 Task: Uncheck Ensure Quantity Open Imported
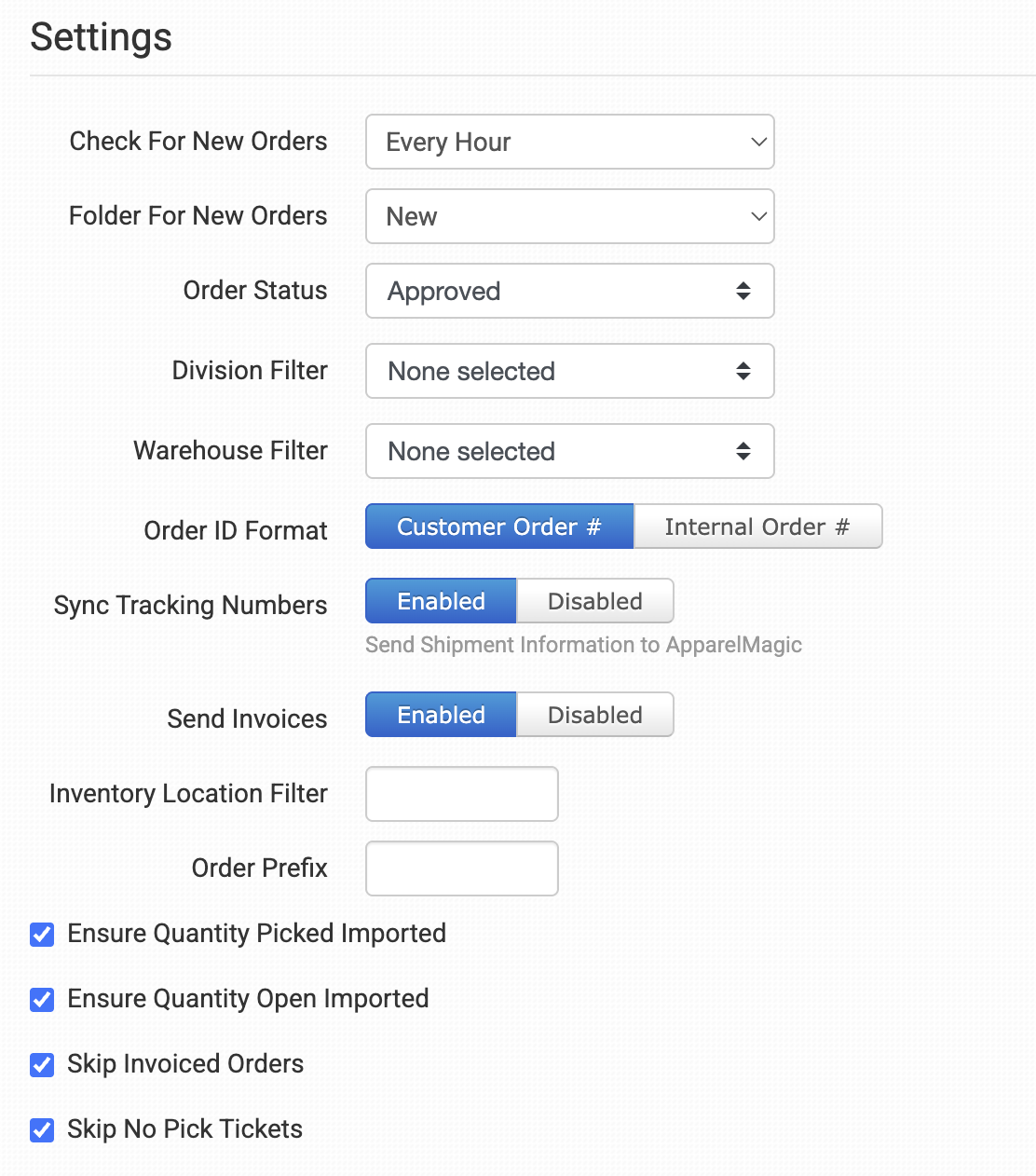tap(42, 1000)
